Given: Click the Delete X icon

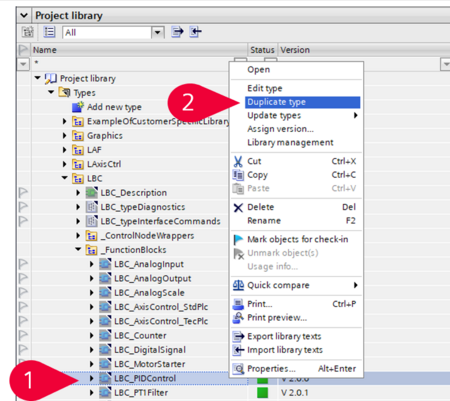Looking at the screenshot, I should point(238,208).
